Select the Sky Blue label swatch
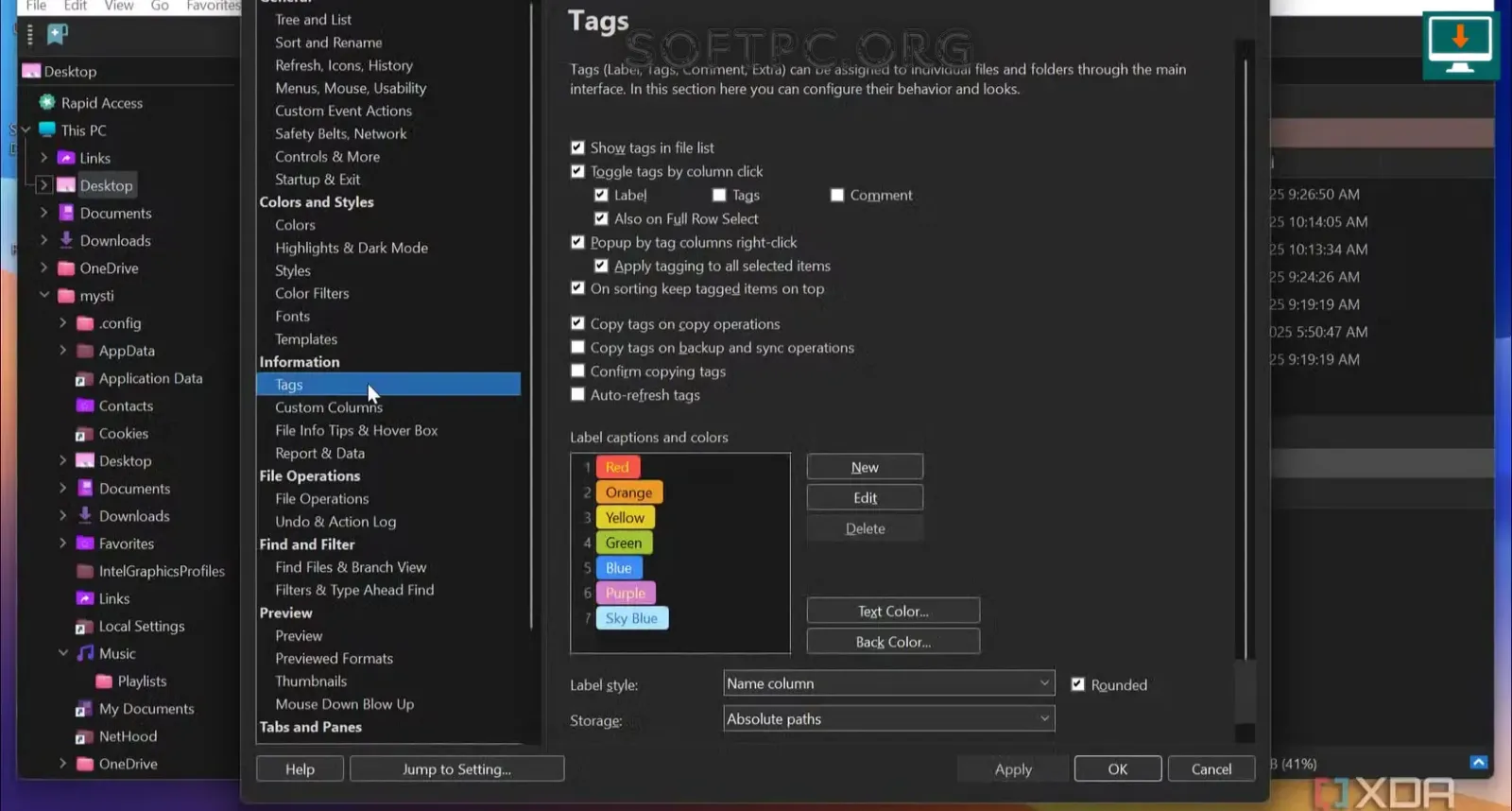Viewport: 1512px width, 811px height. [631, 618]
